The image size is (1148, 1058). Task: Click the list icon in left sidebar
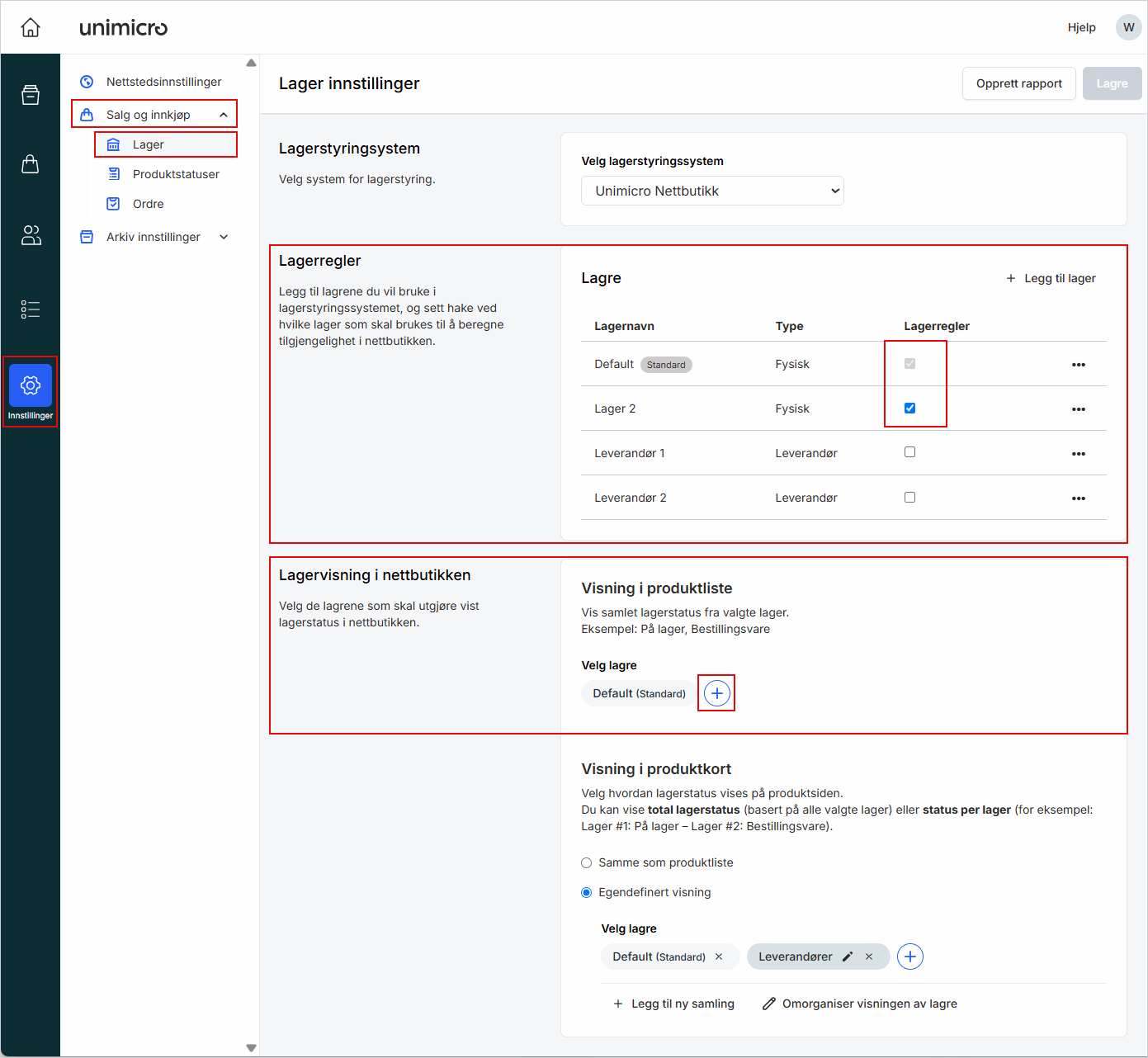click(31, 309)
